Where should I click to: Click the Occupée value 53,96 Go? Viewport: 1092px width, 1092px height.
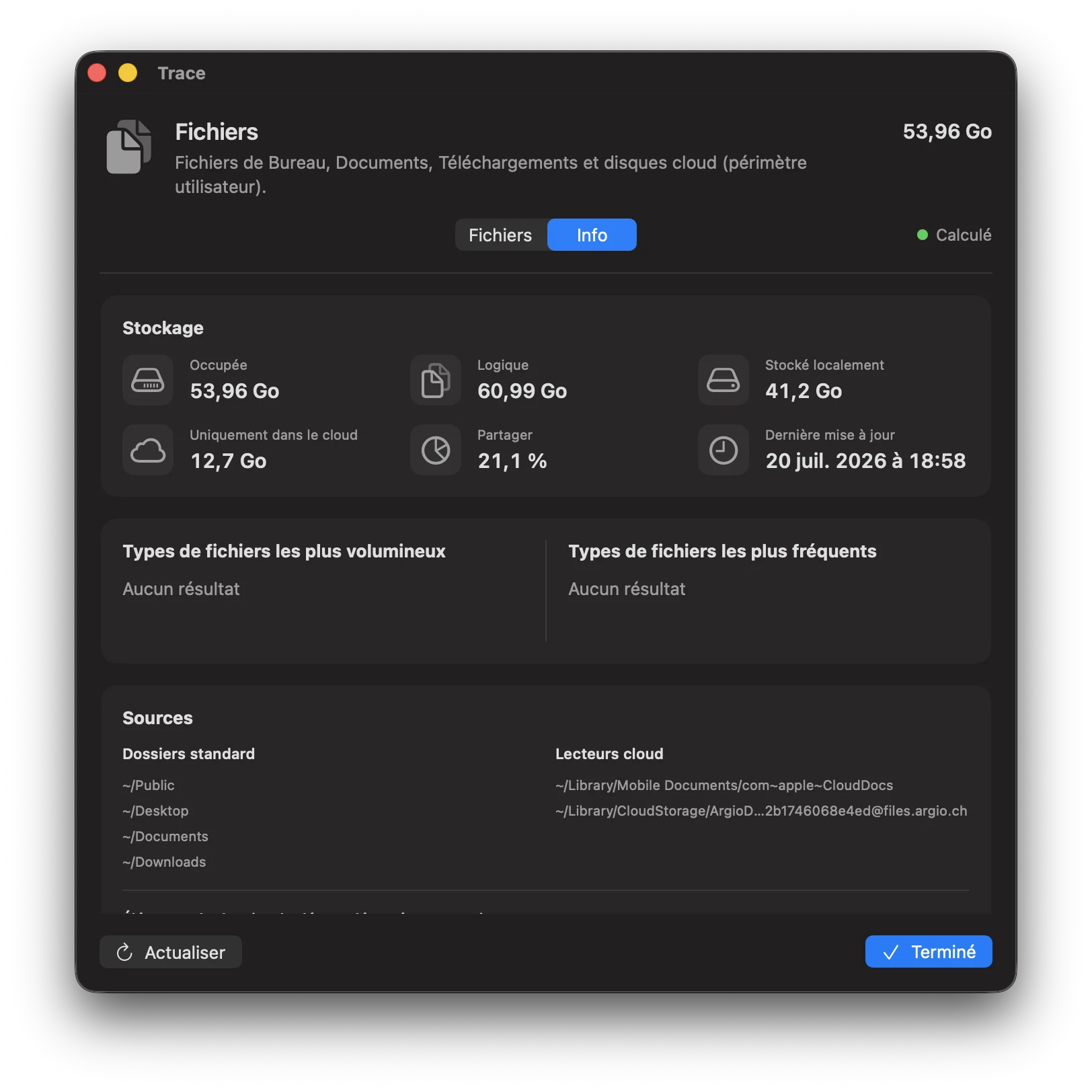coord(235,391)
